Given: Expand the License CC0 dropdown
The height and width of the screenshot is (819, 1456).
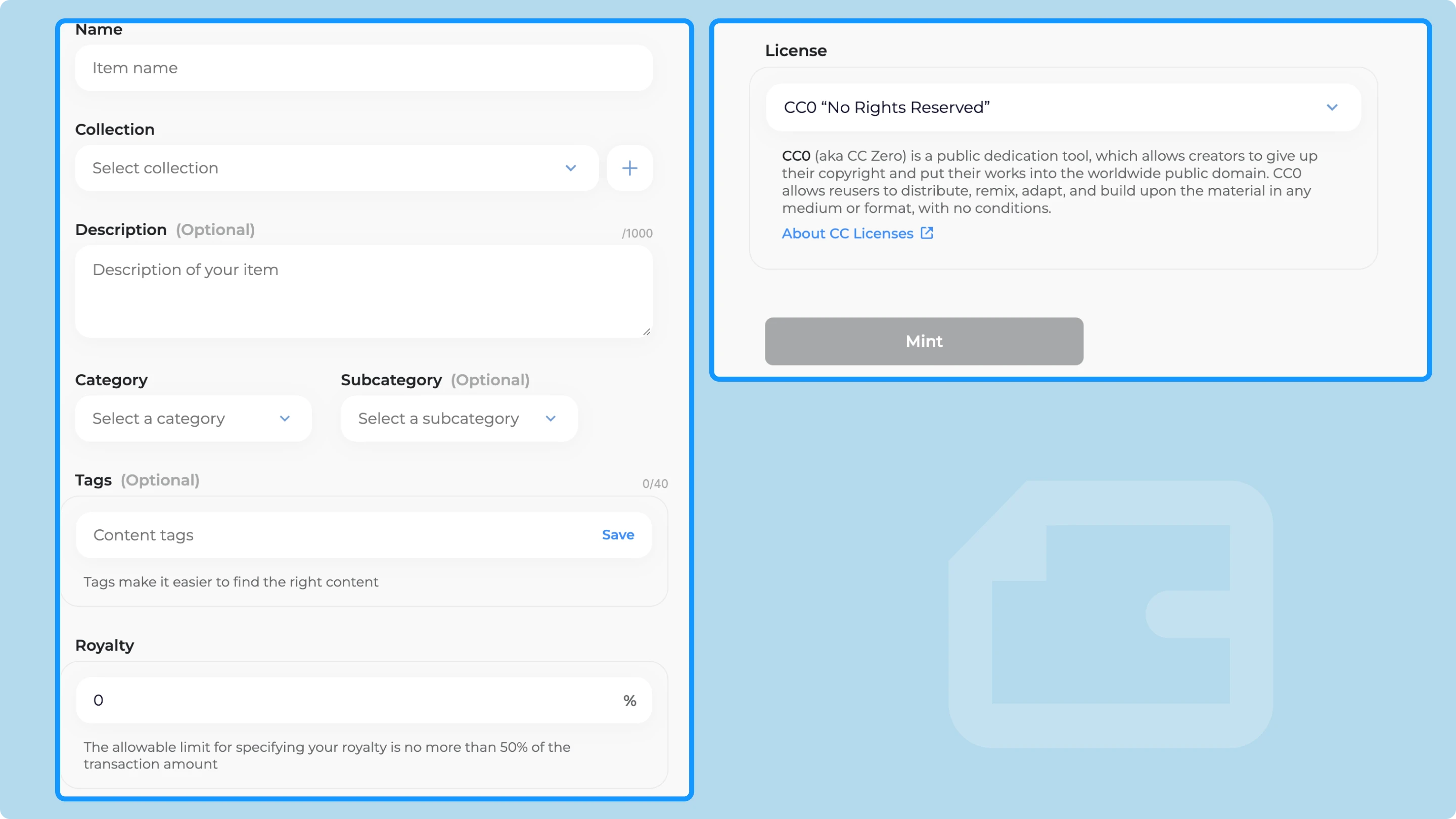Looking at the screenshot, I should tap(1333, 107).
